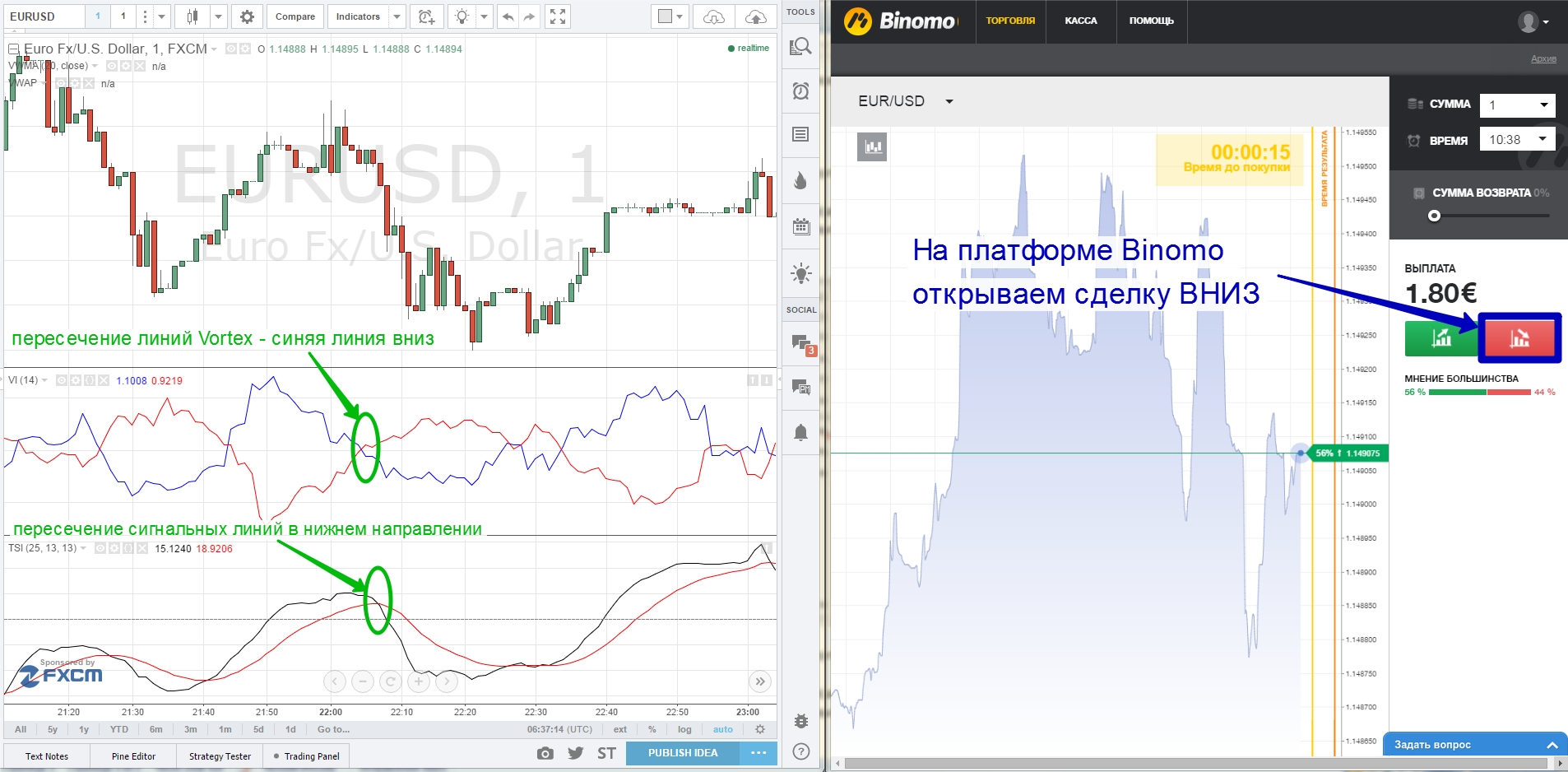
Task: Expand the lightbulb ideas dropdown arrow
Action: click(x=485, y=16)
